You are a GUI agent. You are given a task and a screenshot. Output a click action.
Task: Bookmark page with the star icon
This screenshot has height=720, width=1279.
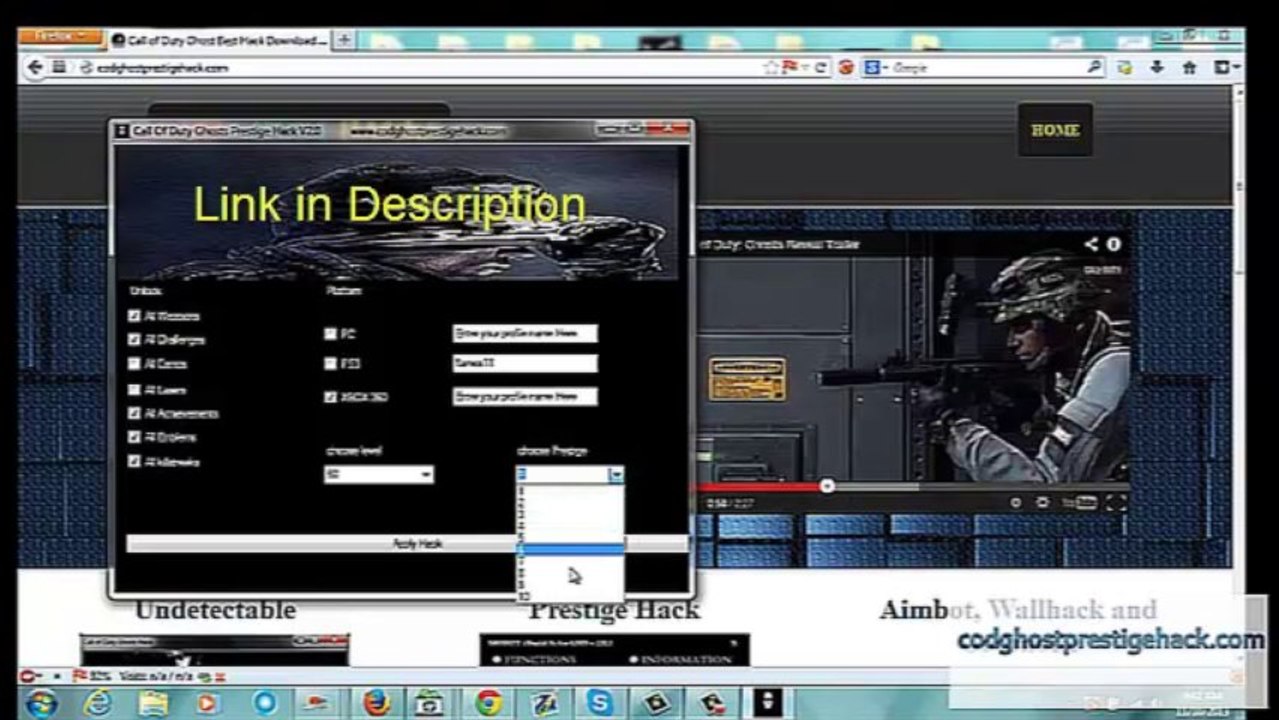click(771, 68)
